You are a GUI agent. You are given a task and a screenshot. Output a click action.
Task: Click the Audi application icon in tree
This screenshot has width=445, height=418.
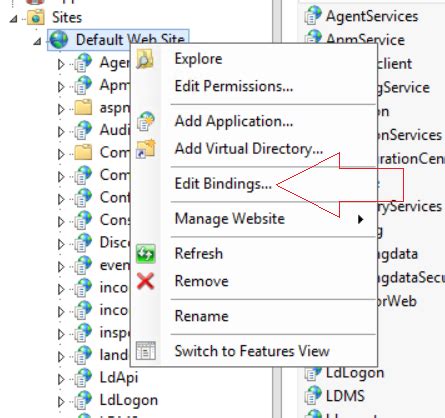83,130
